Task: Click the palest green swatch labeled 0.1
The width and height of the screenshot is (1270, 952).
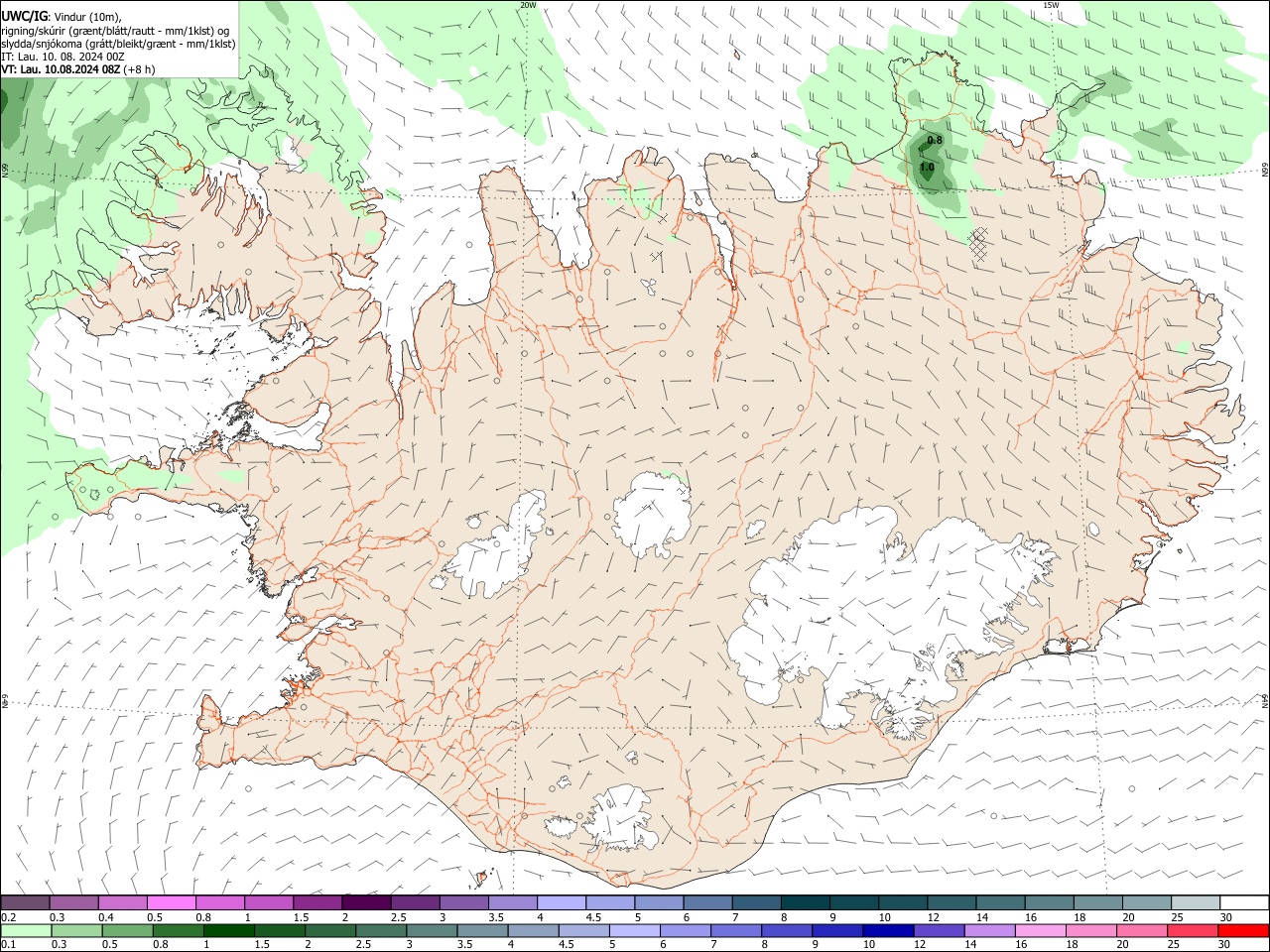Action: point(25,930)
